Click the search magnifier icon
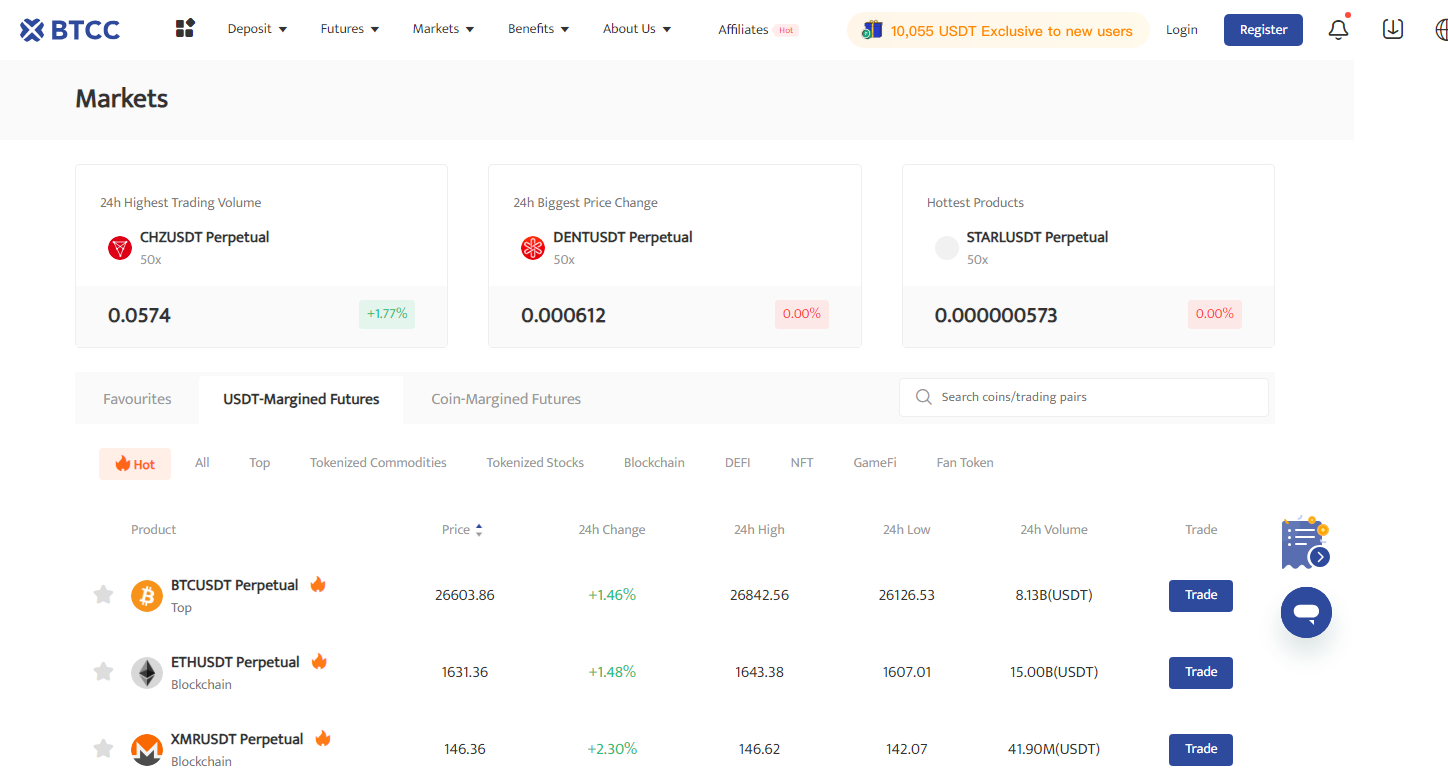The height and width of the screenshot is (779, 1448). pyautogui.click(x=924, y=397)
